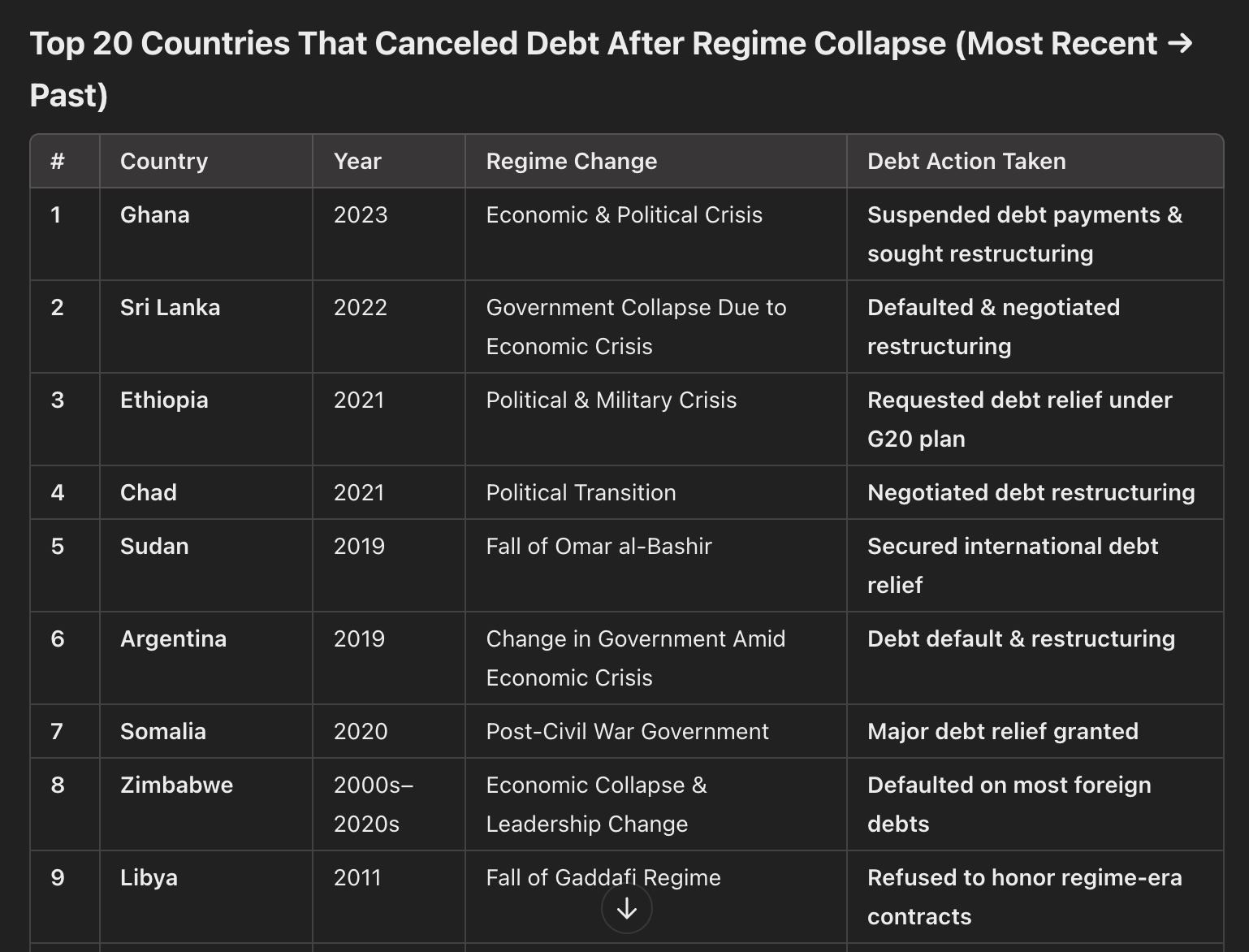This screenshot has width=1249, height=952.
Task: Click the scroll-to-bottom arrow button
Action: pyautogui.click(x=626, y=908)
